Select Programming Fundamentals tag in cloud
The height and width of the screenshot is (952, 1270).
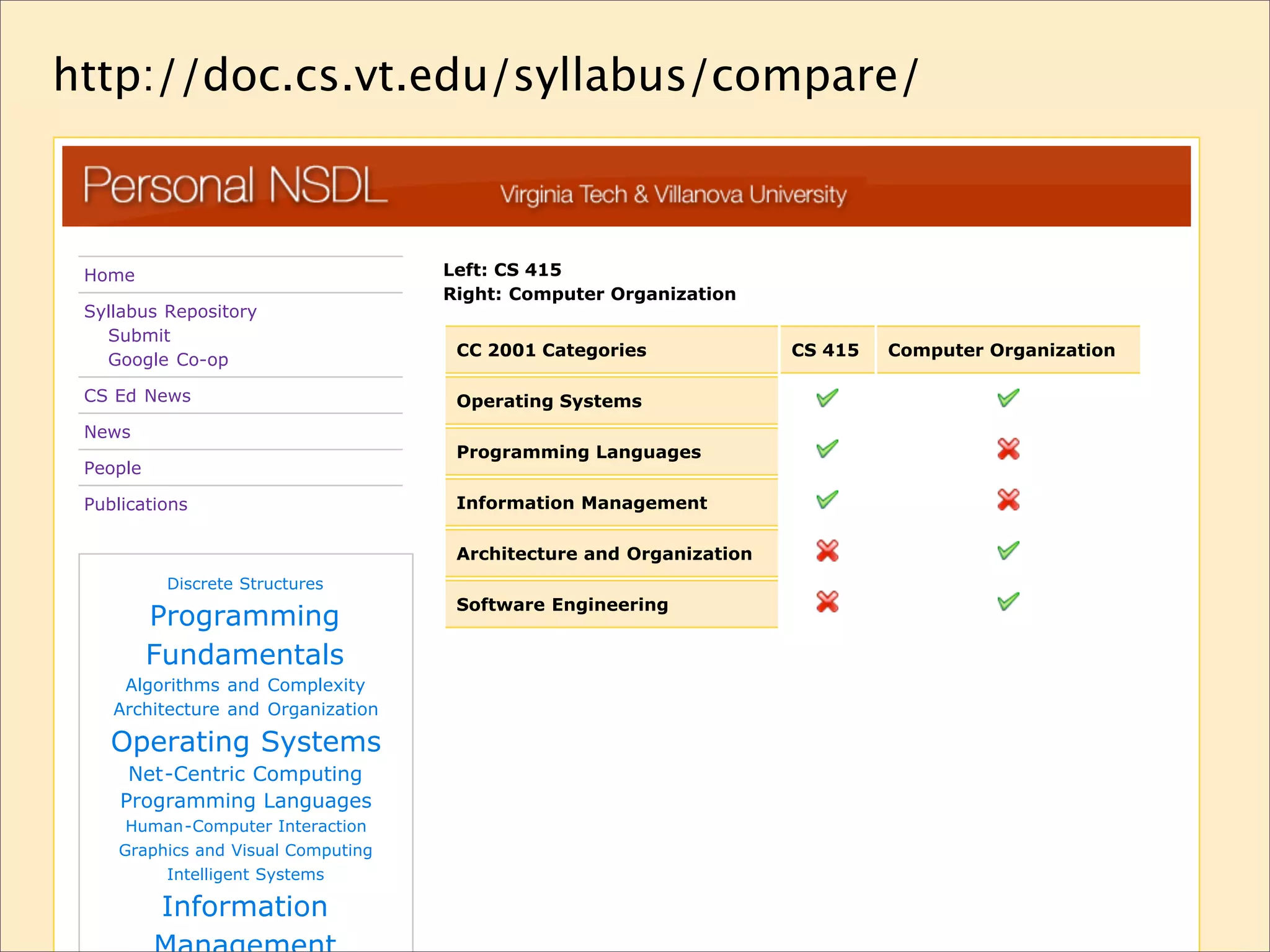click(245, 635)
